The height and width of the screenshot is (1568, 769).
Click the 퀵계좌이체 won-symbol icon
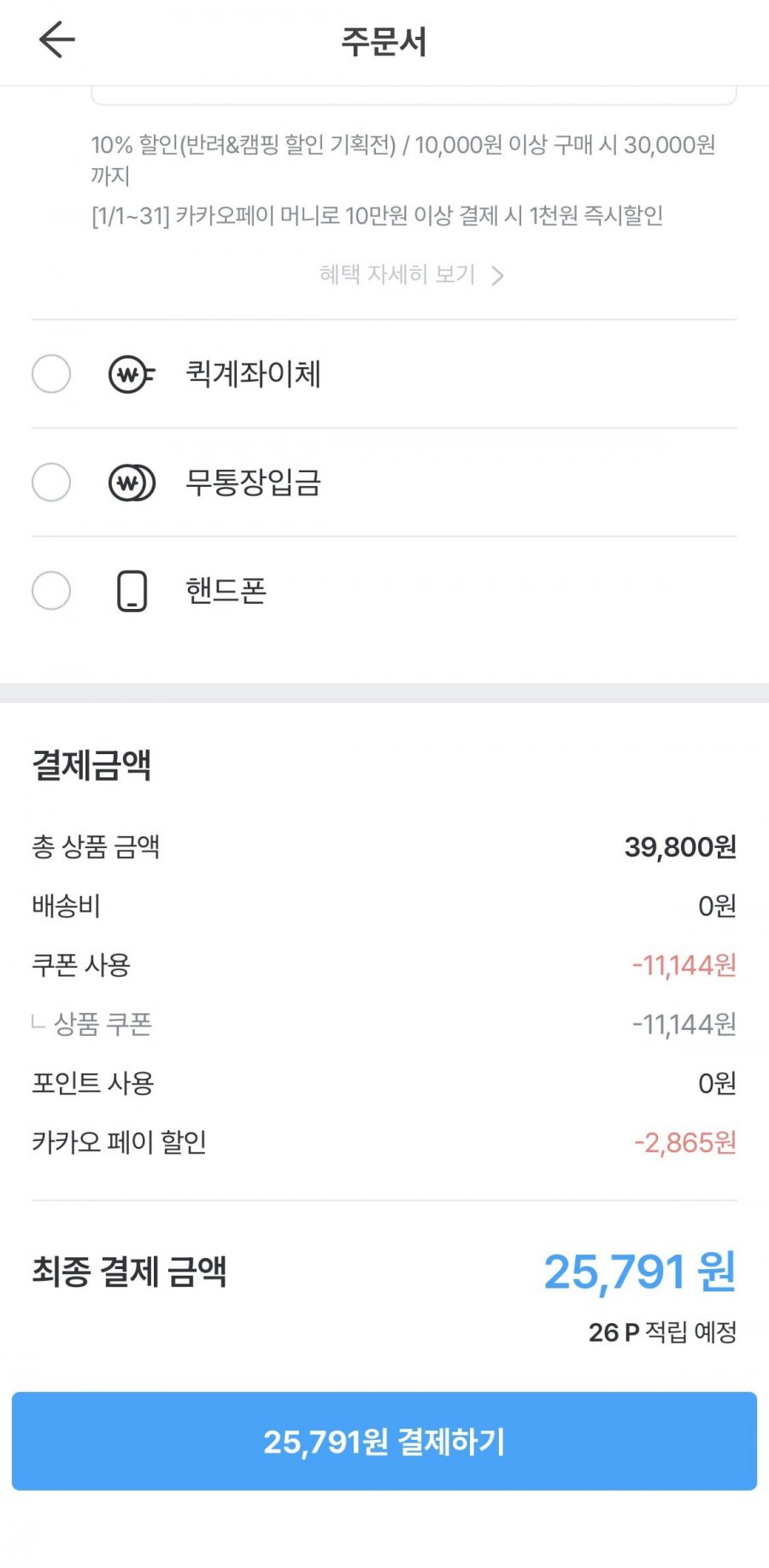pyautogui.click(x=132, y=374)
